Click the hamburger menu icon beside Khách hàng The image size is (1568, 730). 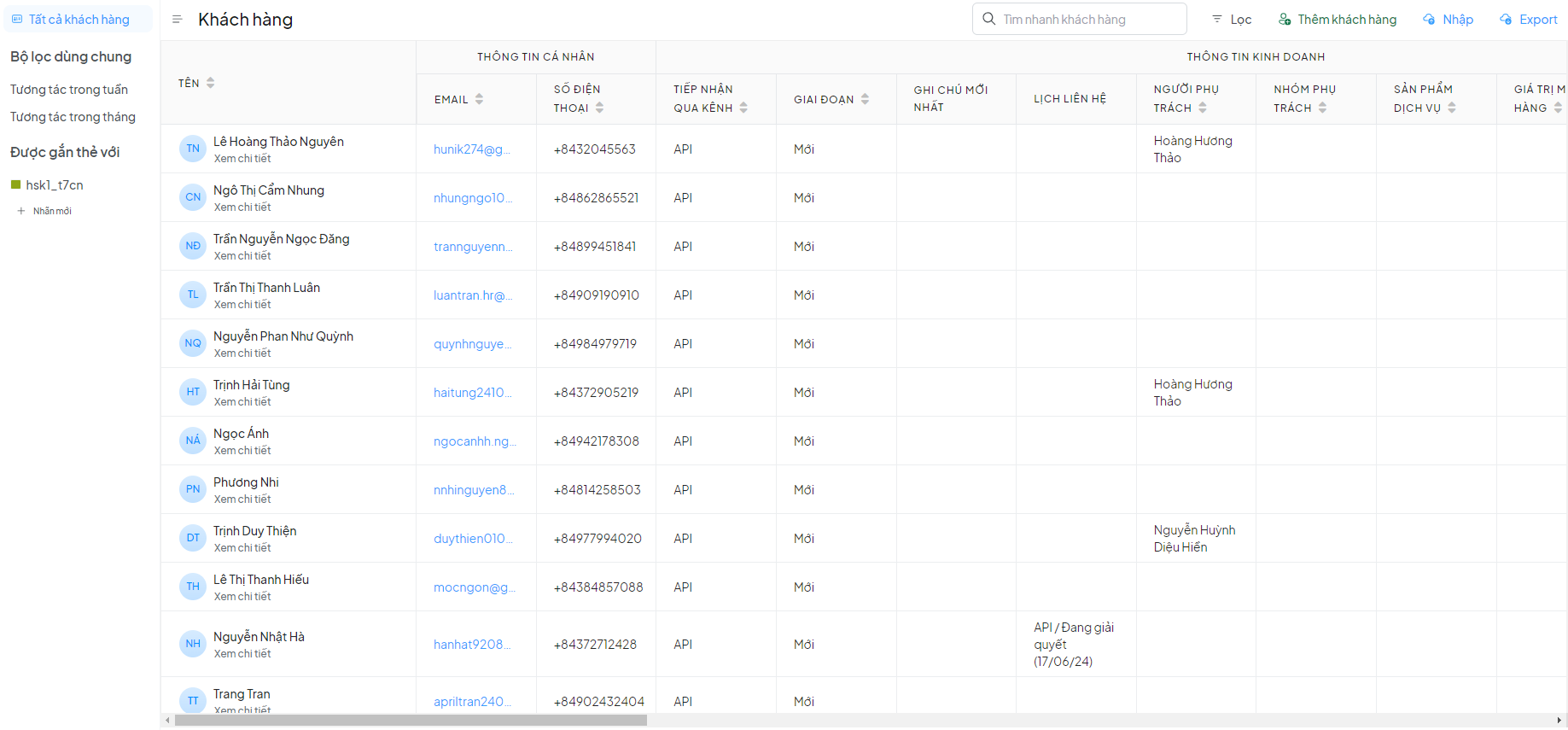[177, 19]
